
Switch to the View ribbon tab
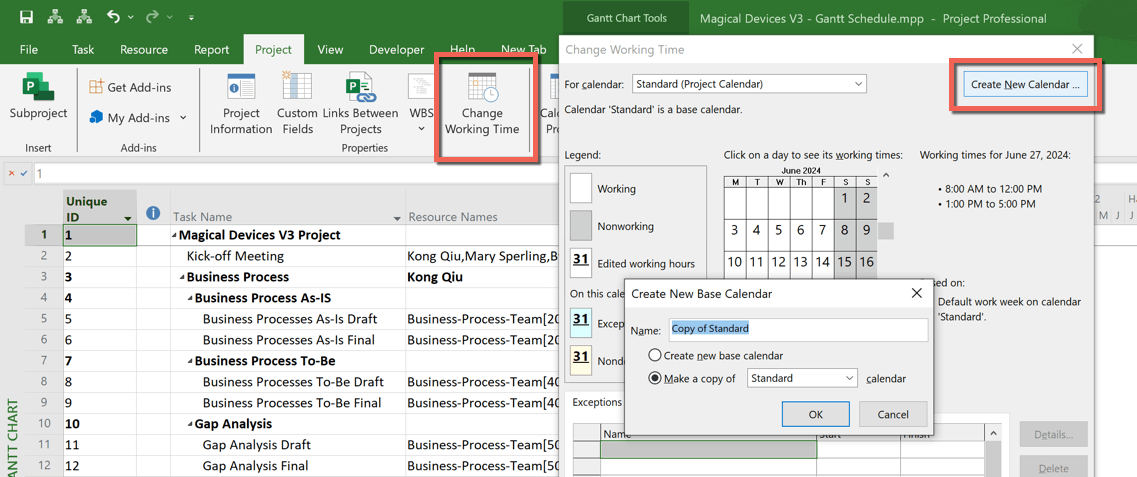click(330, 50)
